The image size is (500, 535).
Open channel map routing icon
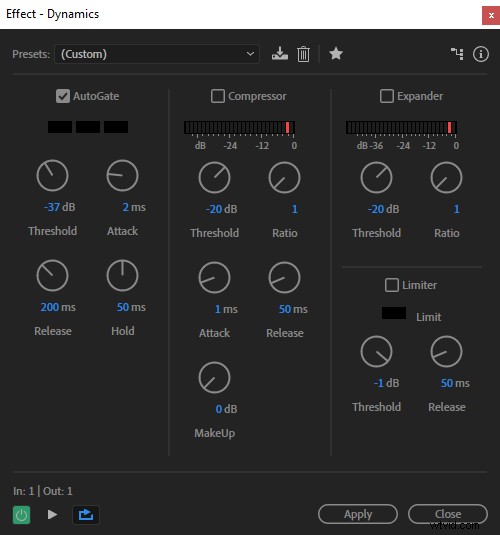[457, 54]
